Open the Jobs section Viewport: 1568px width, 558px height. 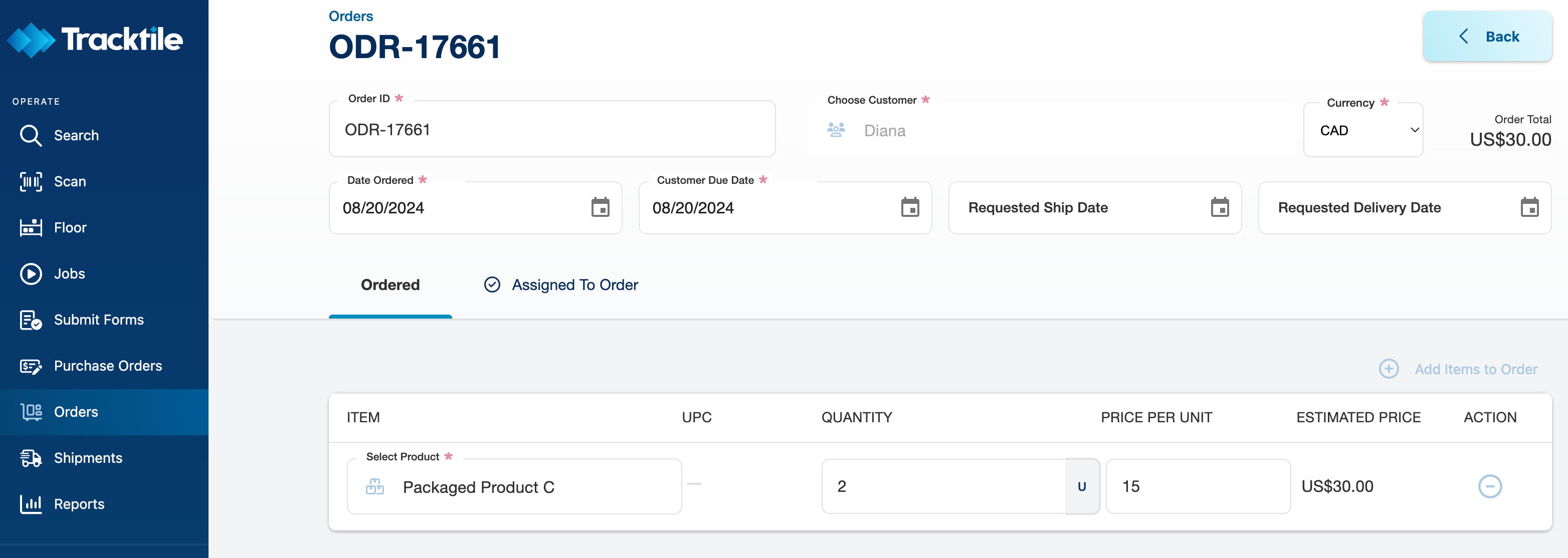pyautogui.click(x=69, y=274)
